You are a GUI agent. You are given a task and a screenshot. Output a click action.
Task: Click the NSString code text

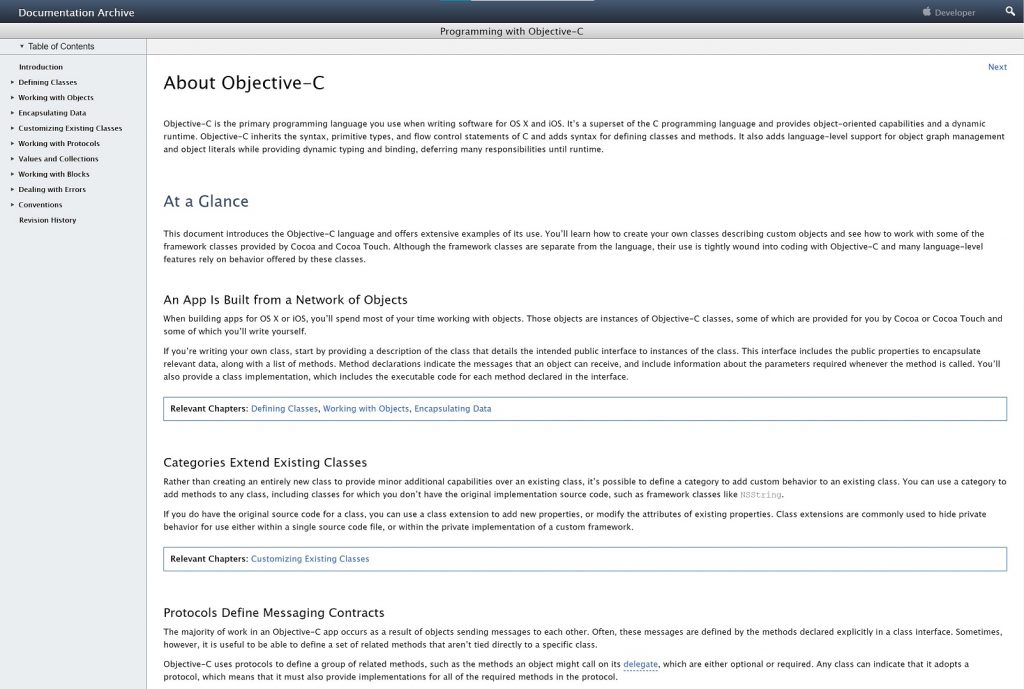click(760, 495)
